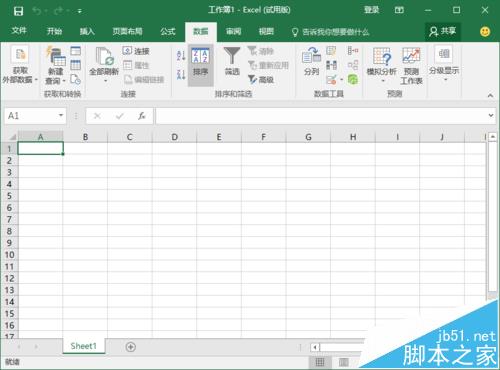Click the smiley feedback icon

tap(485, 32)
